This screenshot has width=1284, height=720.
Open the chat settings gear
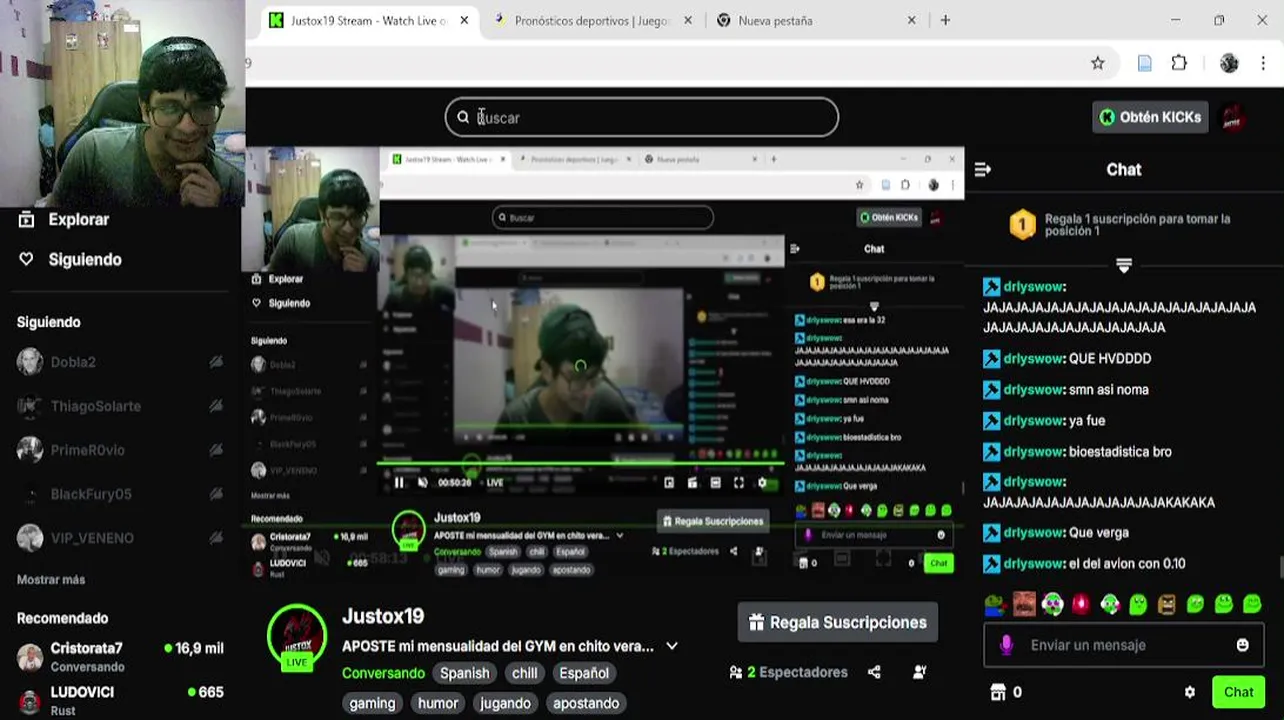tap(1189, 692)
